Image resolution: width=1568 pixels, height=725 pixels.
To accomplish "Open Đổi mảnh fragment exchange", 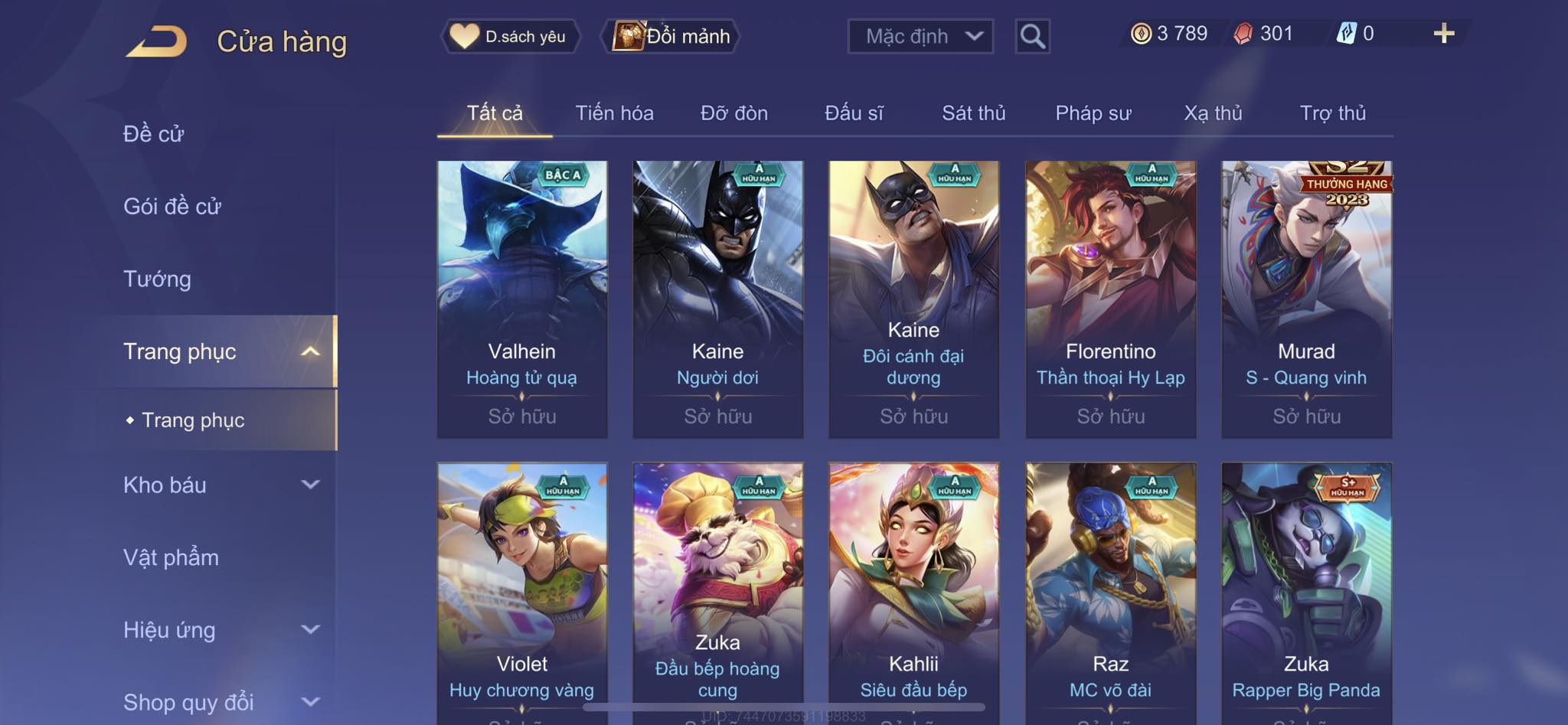I will 671,36.
